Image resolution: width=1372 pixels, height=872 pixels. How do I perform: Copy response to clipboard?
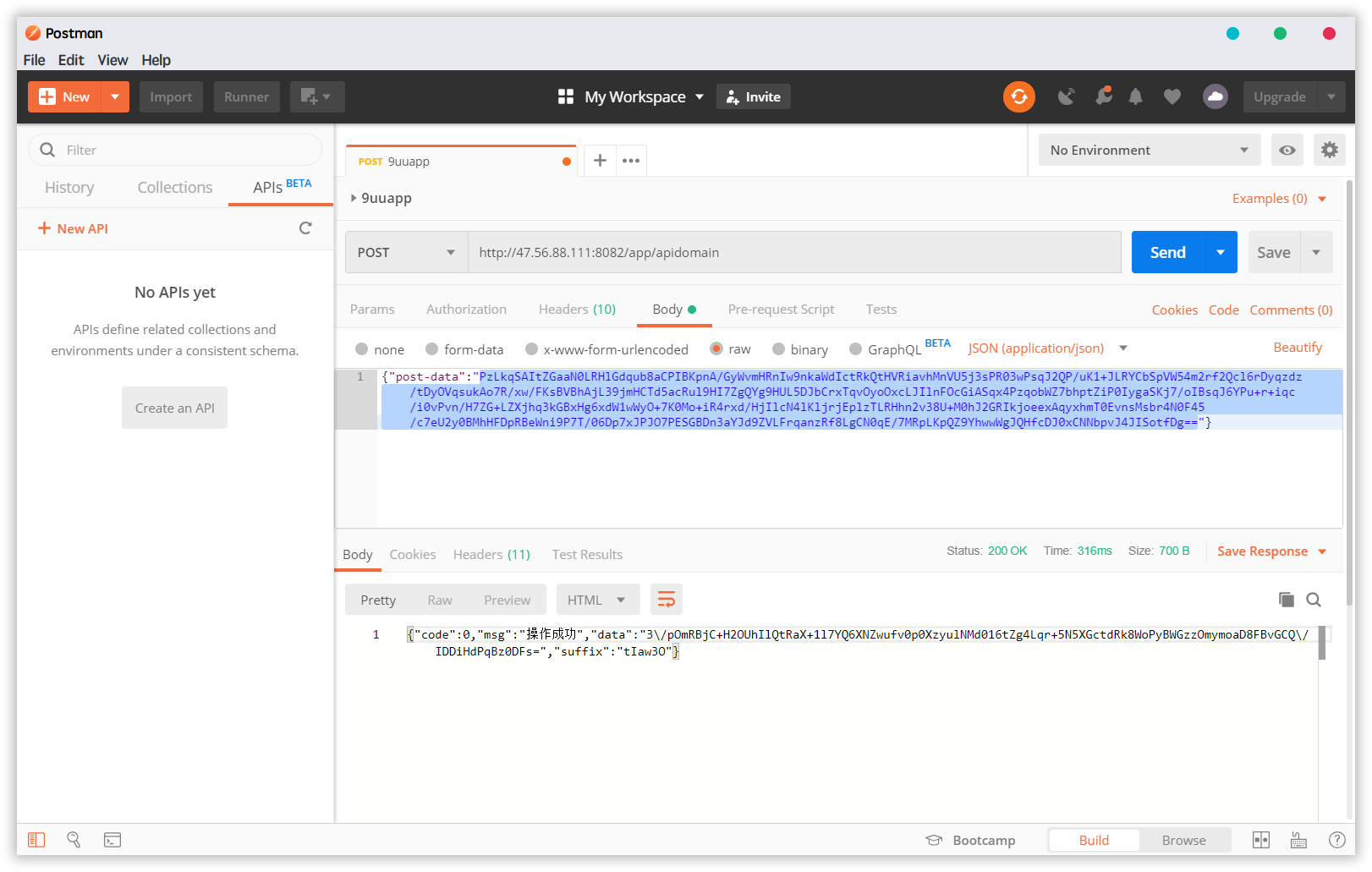1287,600
